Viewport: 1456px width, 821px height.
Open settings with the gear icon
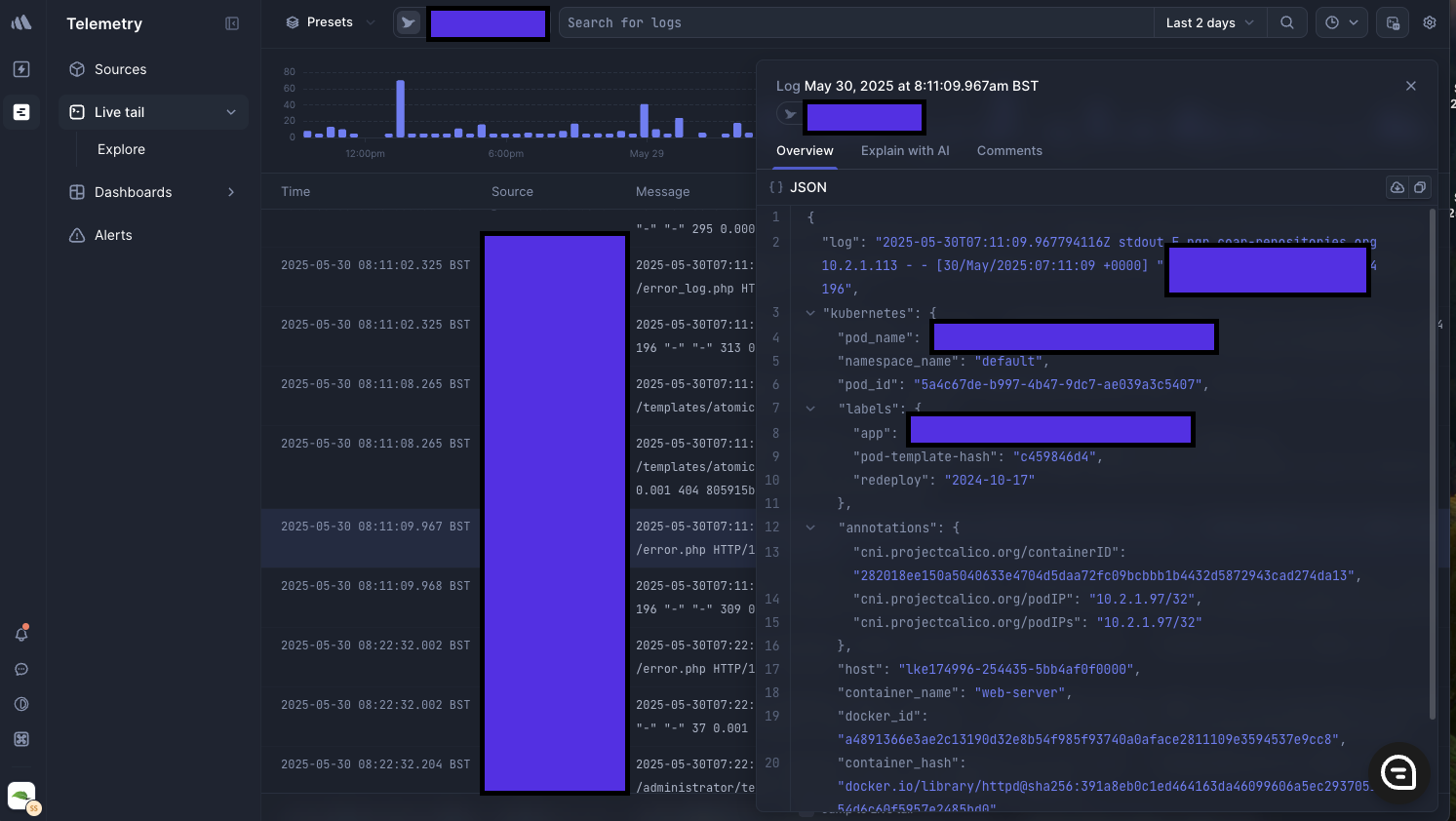tap(1429, 21)
